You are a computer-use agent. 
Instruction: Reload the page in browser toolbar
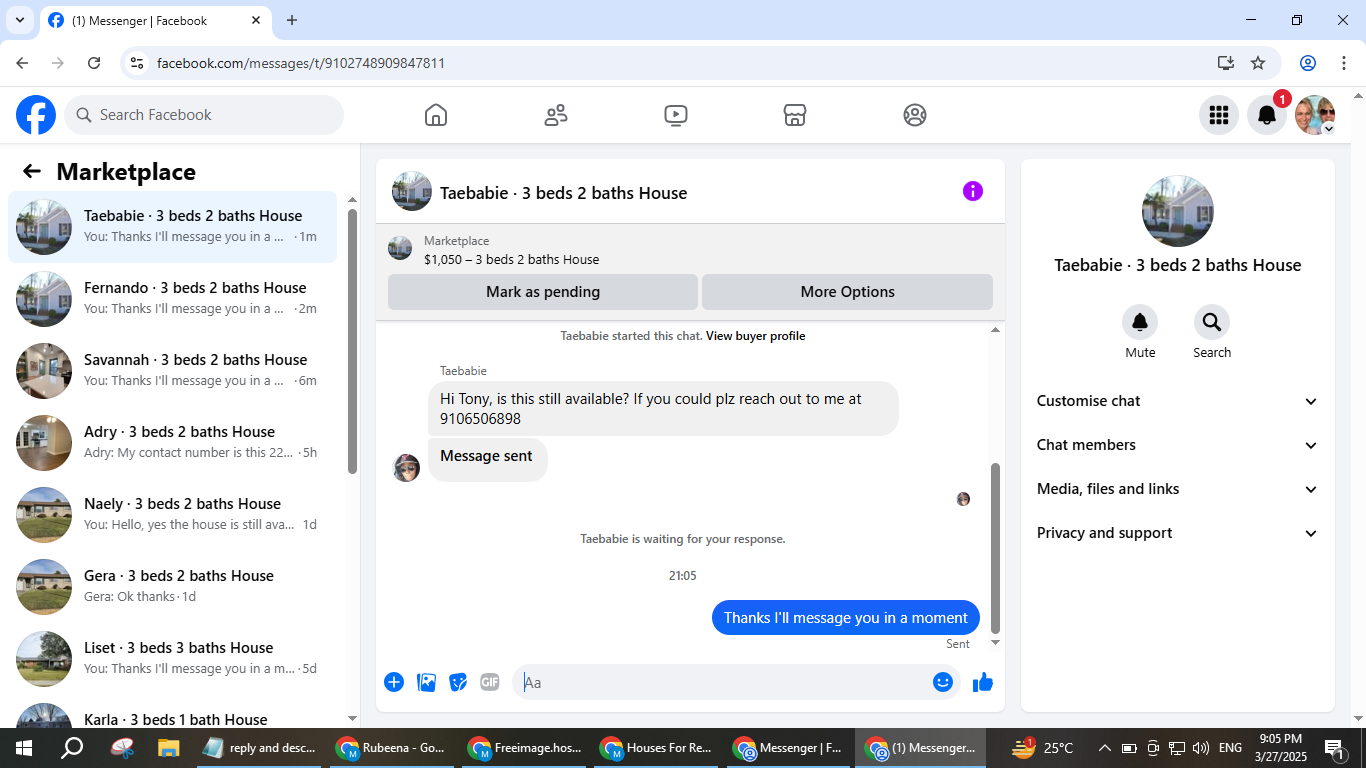click(94, 63)
